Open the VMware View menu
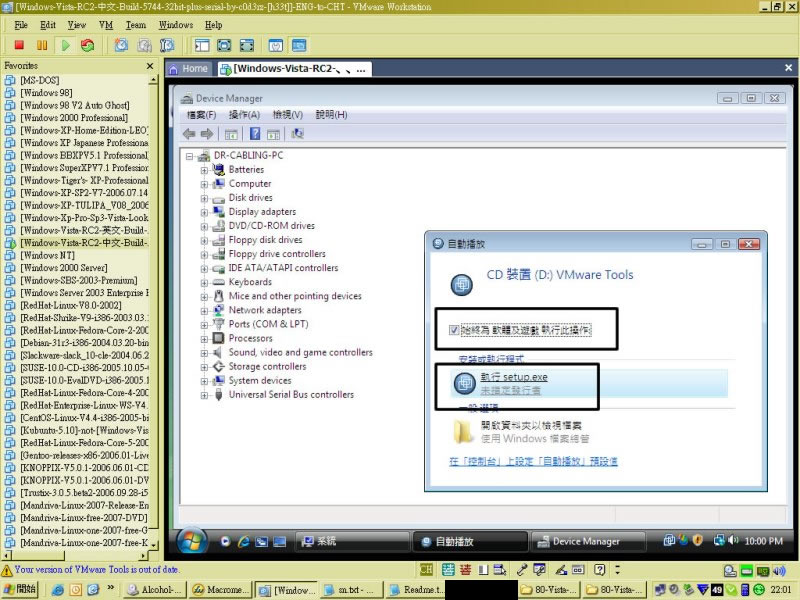 point(77,25)
